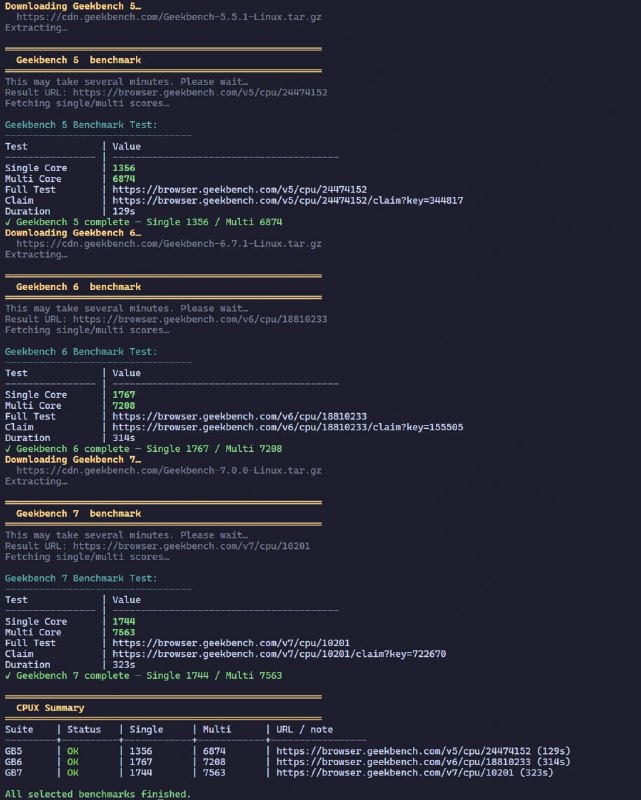
Task: Open the Geekbench-6.7.1-Linux.tar.gz download URL
Action: 169,243
